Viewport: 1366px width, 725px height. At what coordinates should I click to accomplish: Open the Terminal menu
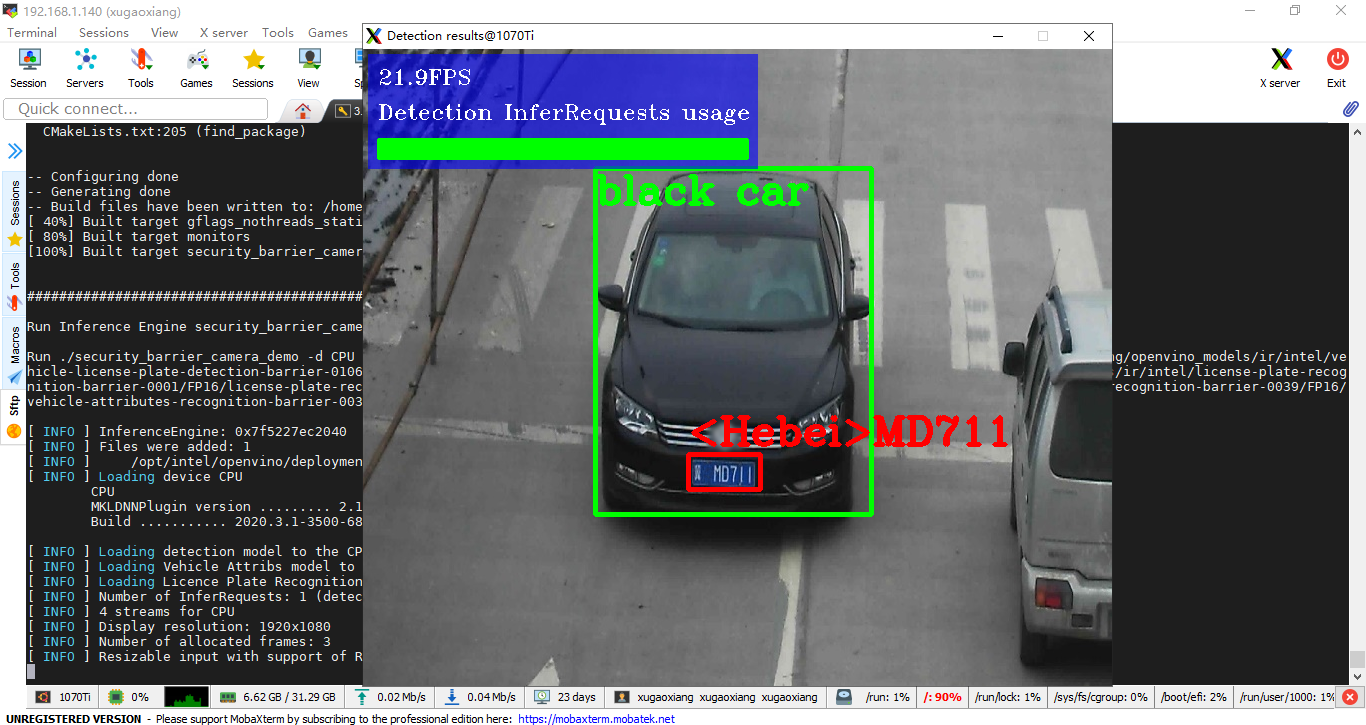32,32
